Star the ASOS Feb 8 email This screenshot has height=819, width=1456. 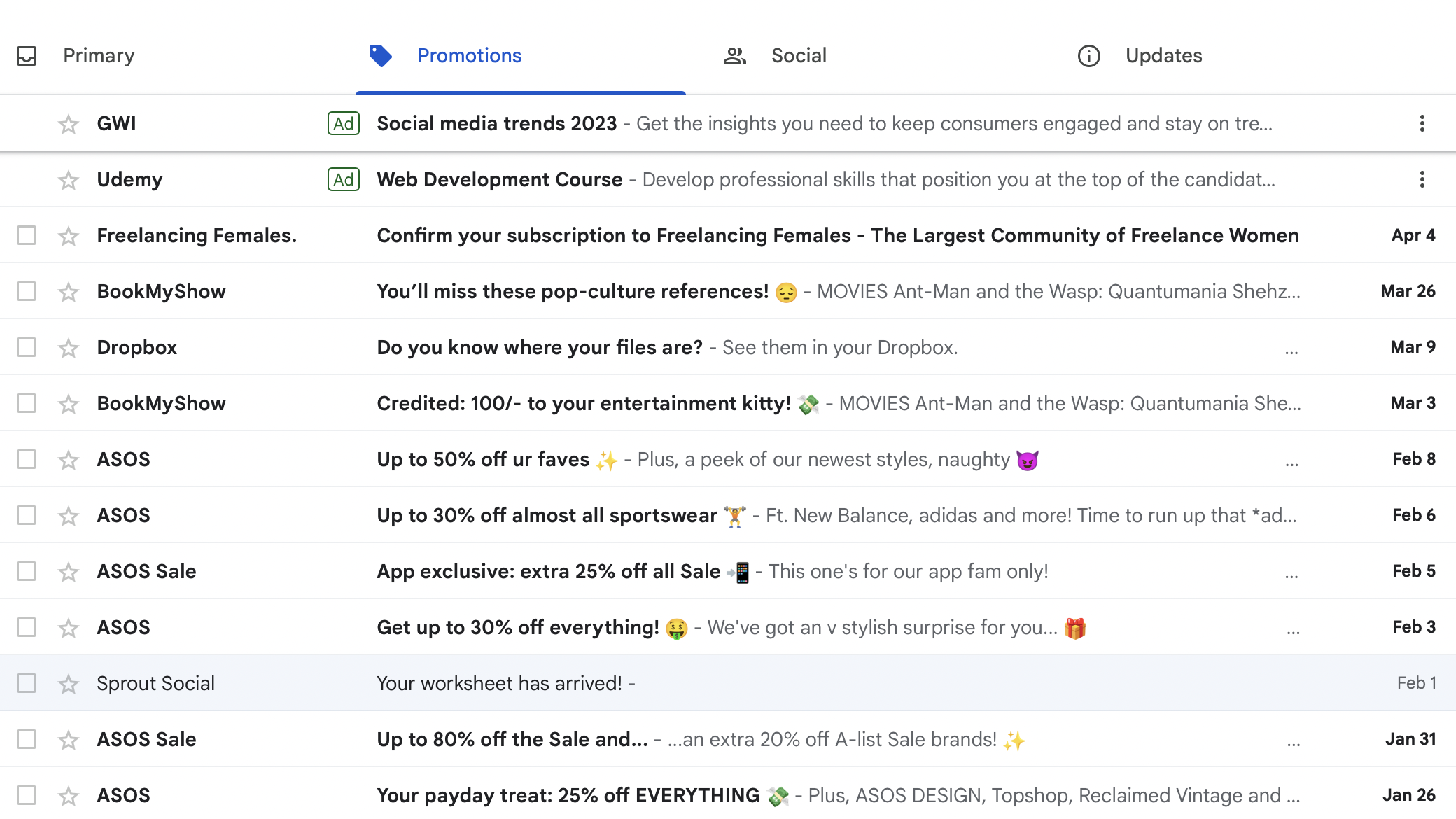click(x=68, y=460)
